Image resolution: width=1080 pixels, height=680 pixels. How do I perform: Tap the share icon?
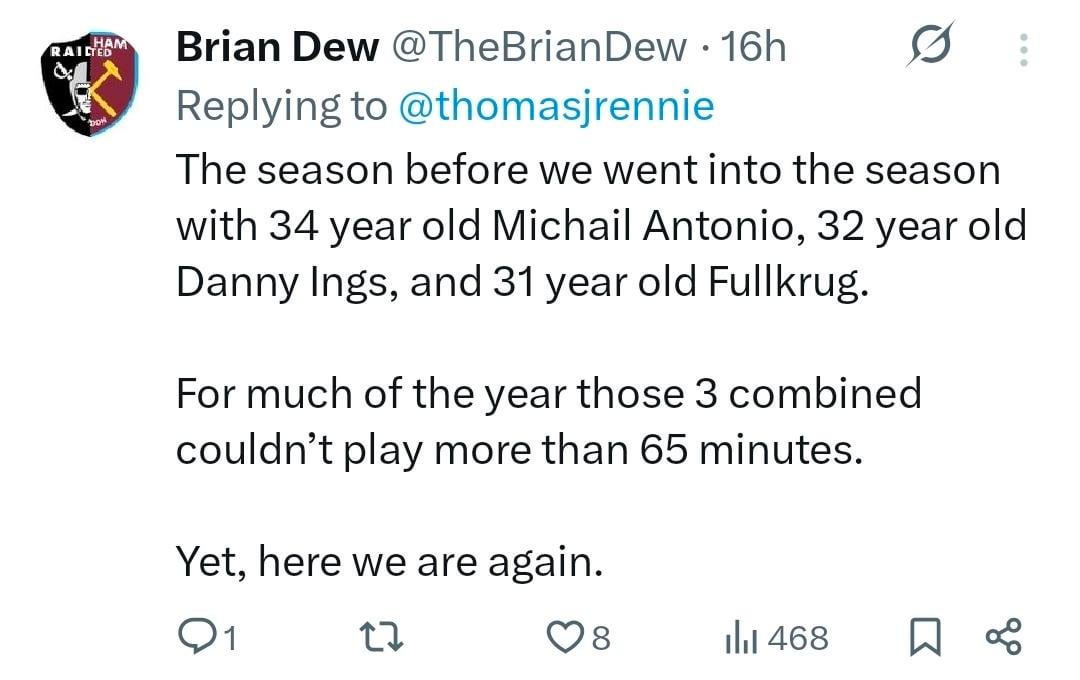[1003, 635]
